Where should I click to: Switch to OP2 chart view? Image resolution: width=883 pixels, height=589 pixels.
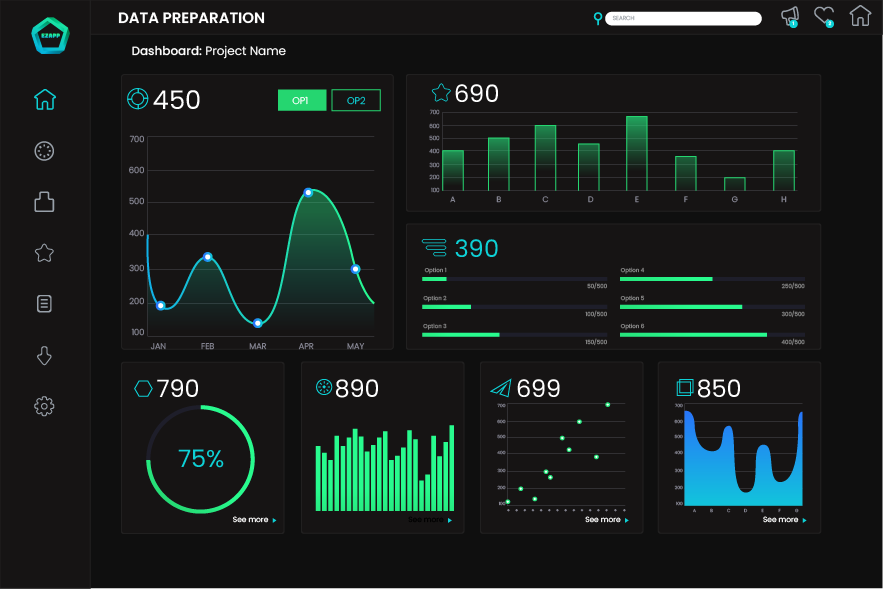(356, 100)
